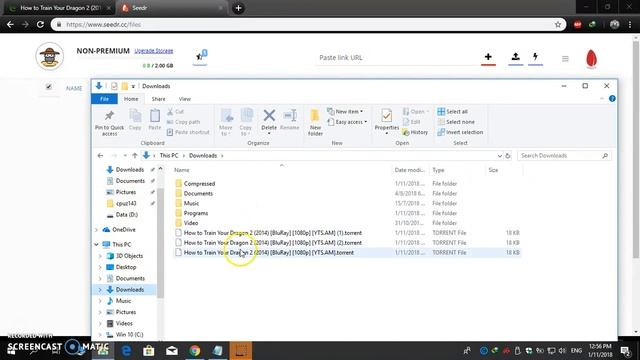Expand the Desktop node under This PC
The width and height of the screenshot is (640, 360).
point(100,267)
